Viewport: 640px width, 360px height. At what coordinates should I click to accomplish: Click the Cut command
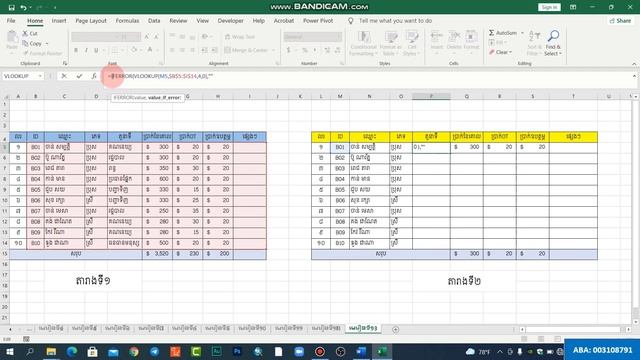[30, 33]
